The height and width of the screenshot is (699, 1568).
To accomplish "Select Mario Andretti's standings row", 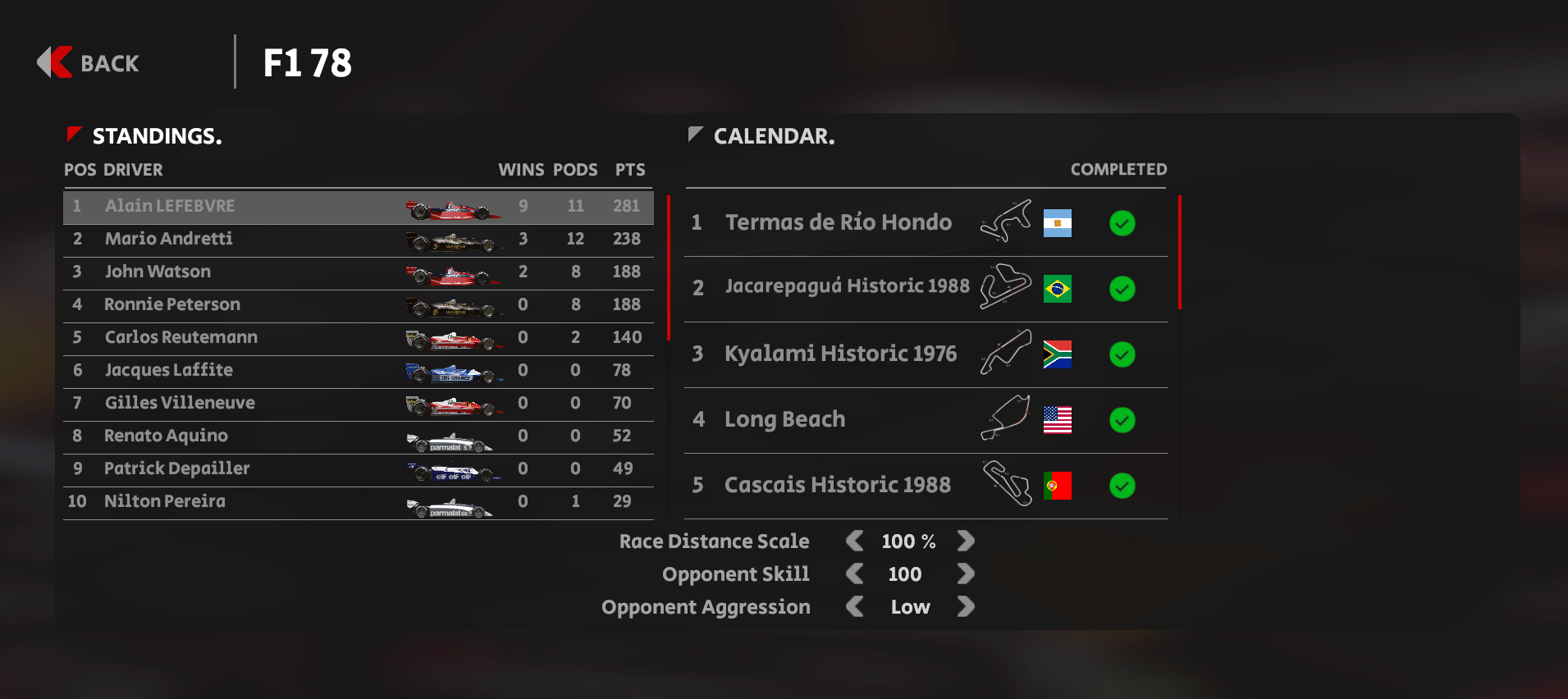I will click(x=359, y=239).
